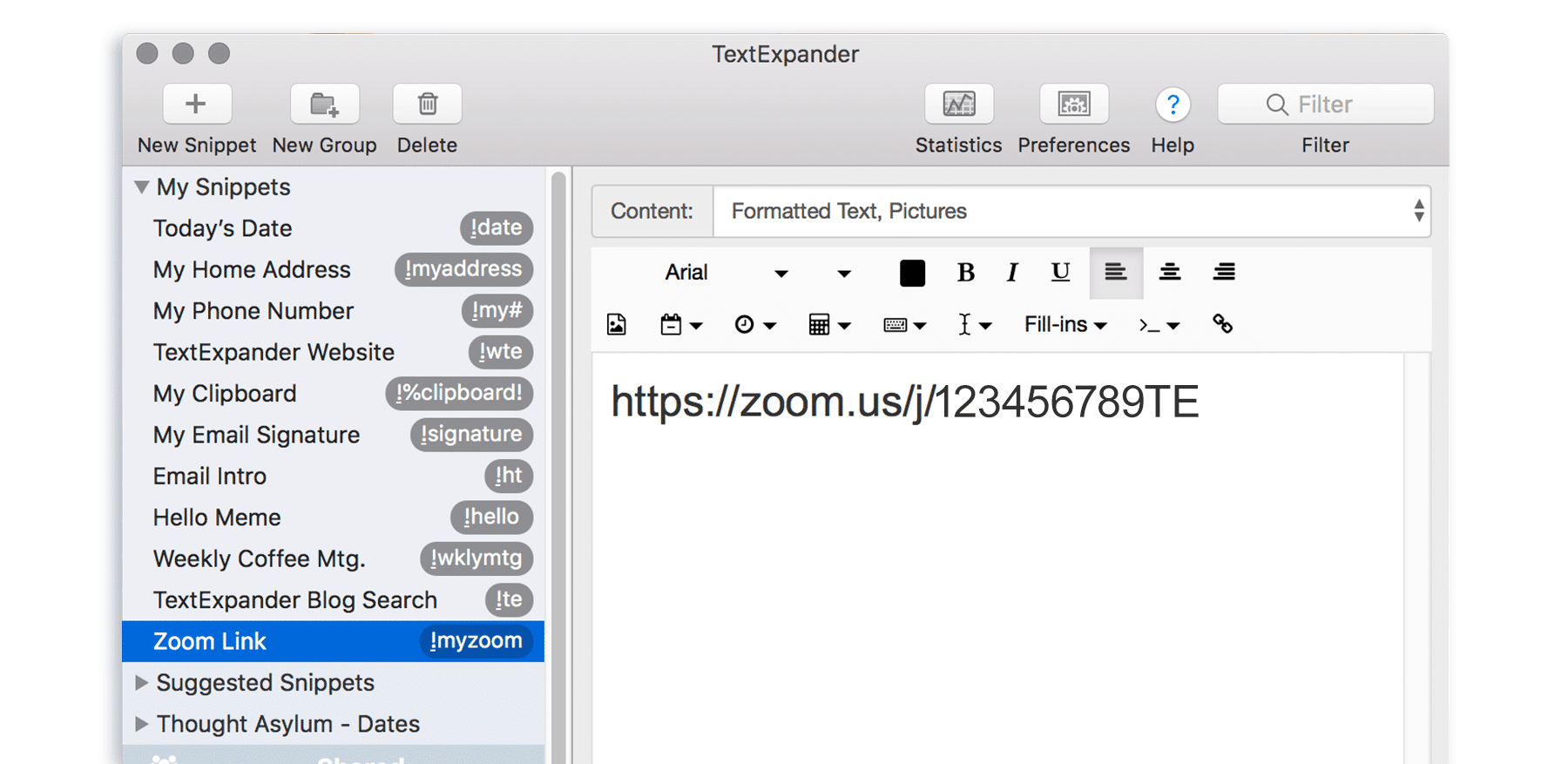Select the My Phone Number snippet
The image size is (1568, 764).
click(x=333, y=311)
